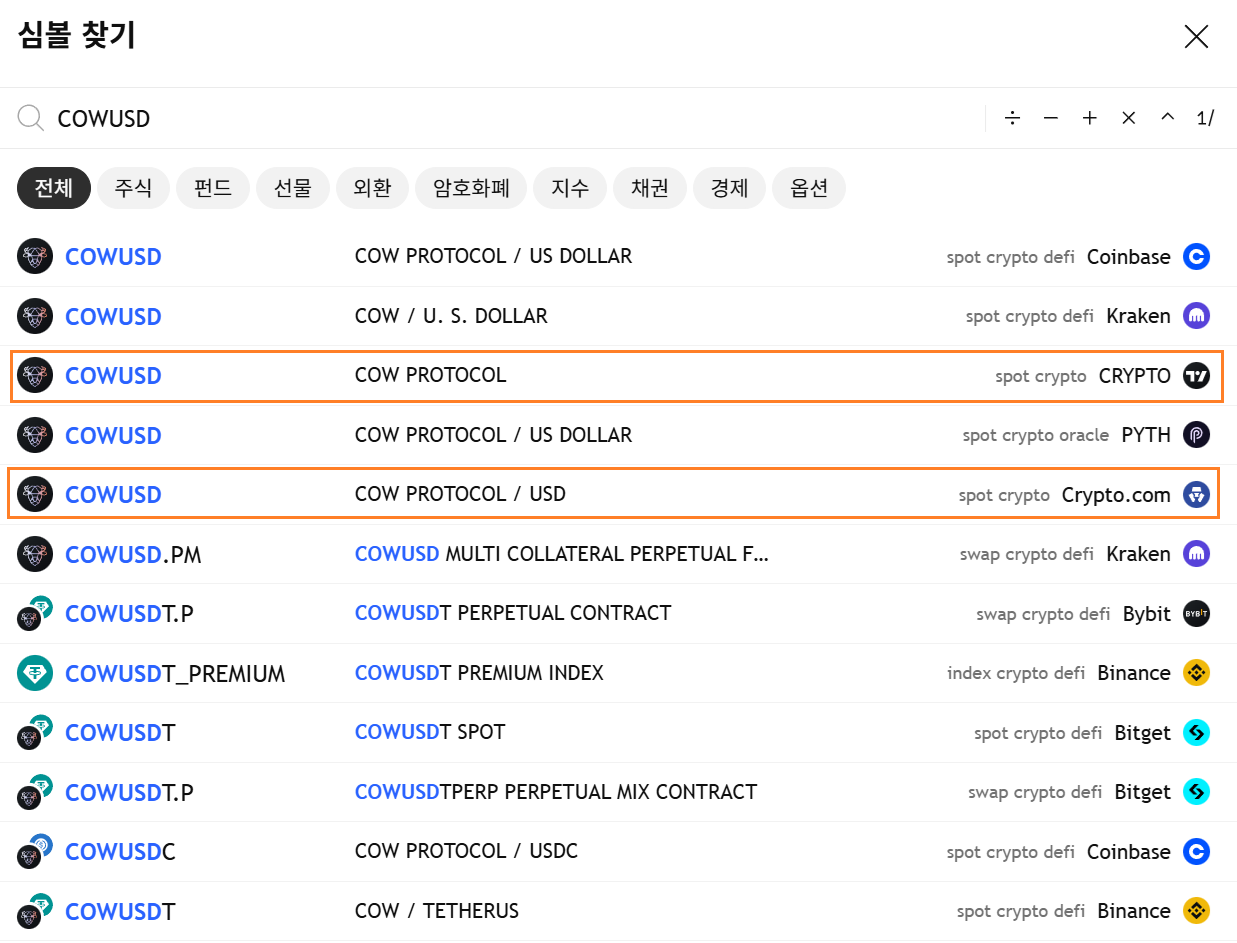Insert the plus operator symbol

(x=1090, y=118)
